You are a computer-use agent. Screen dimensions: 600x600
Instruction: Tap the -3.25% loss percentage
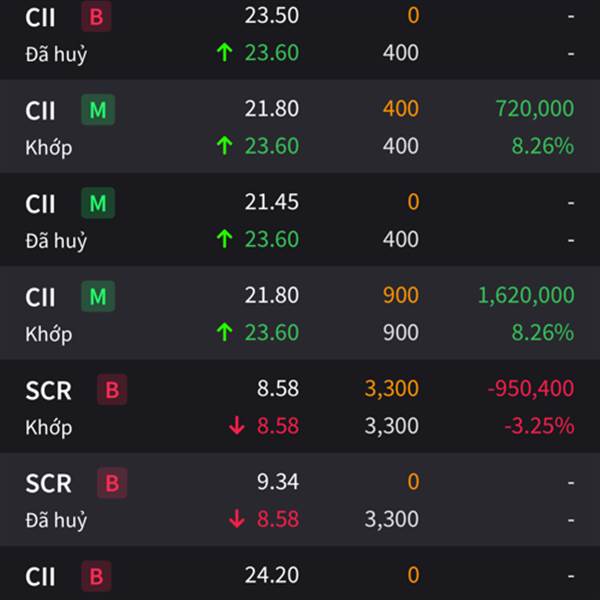click(539, 426)
